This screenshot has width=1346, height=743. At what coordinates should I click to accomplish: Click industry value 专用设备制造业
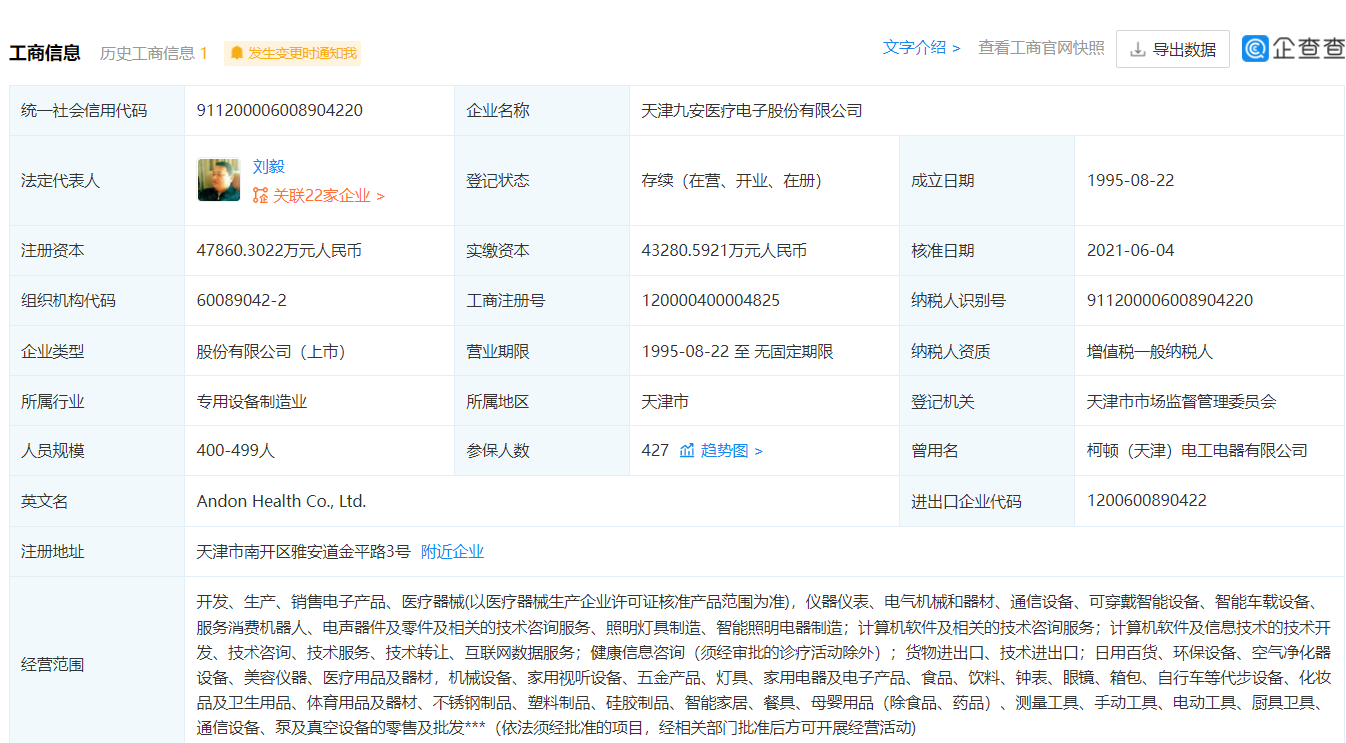(x=252, y=402)
